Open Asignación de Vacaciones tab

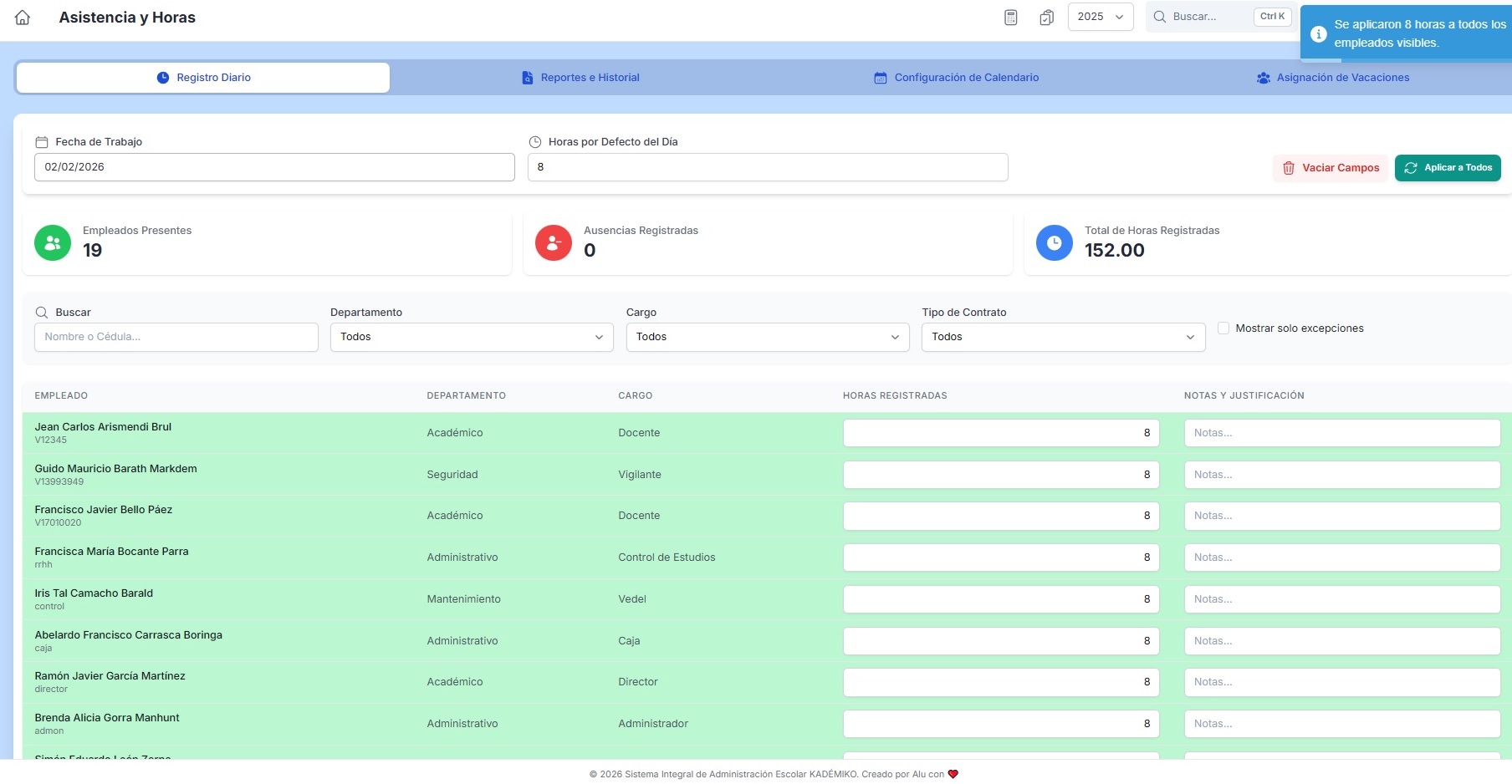pyautogui.click(x=1333, y=78)
